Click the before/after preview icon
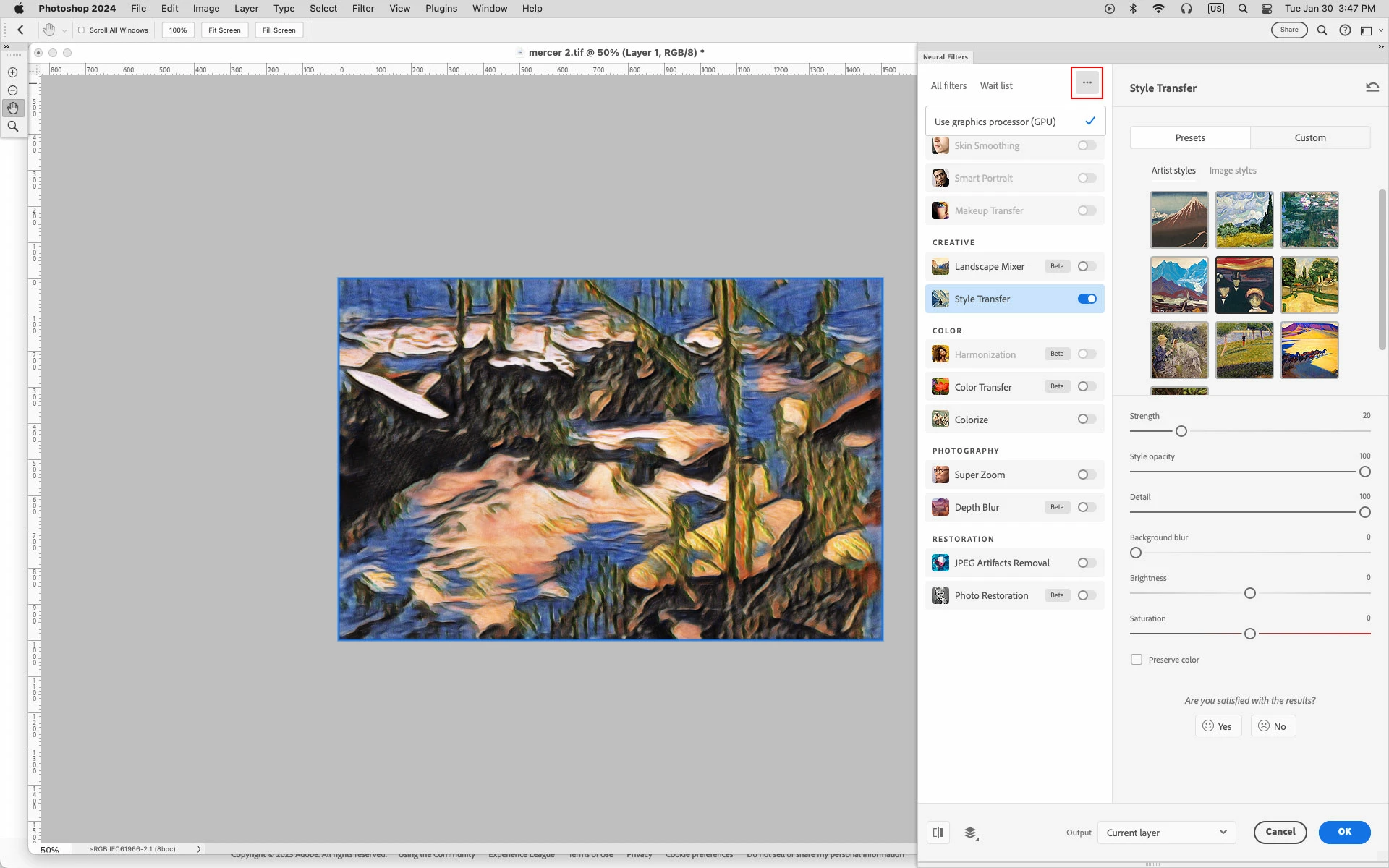 click(938, 832)
